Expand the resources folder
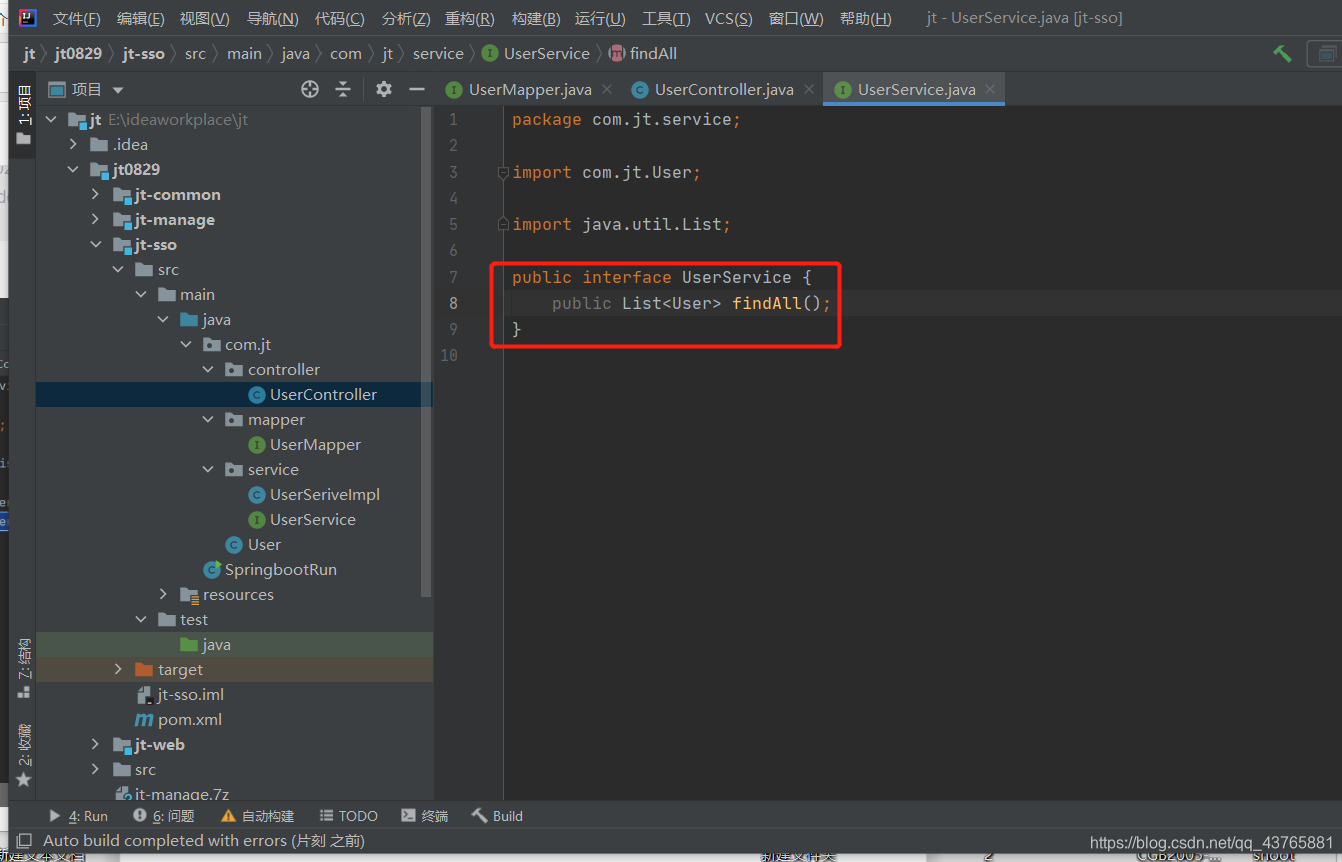The height and width of the screenshot is (862, 1342). (x=163, y=594)
